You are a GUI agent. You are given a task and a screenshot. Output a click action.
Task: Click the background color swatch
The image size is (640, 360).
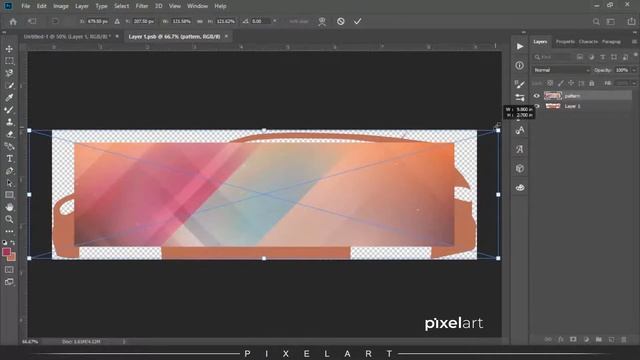[12, 258]
